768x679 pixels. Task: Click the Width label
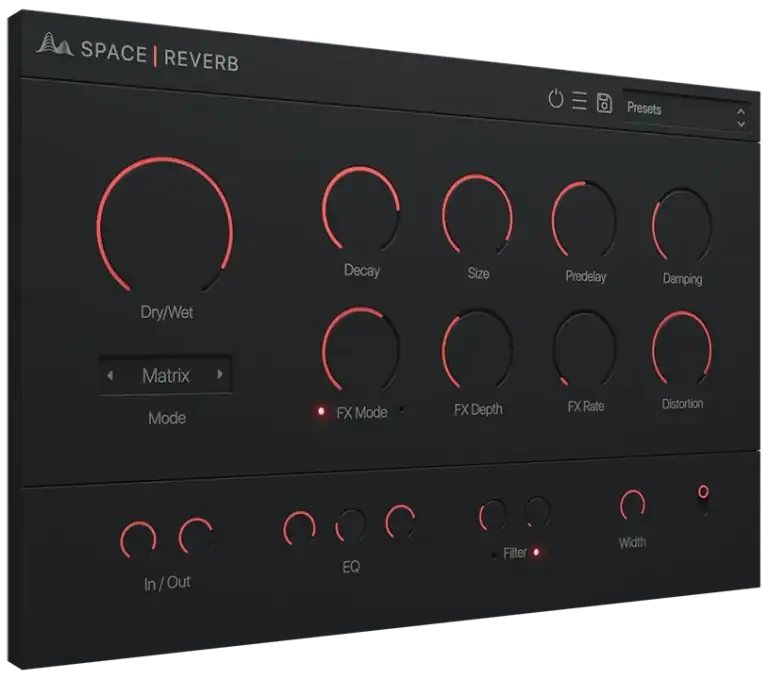coord(632,542)
